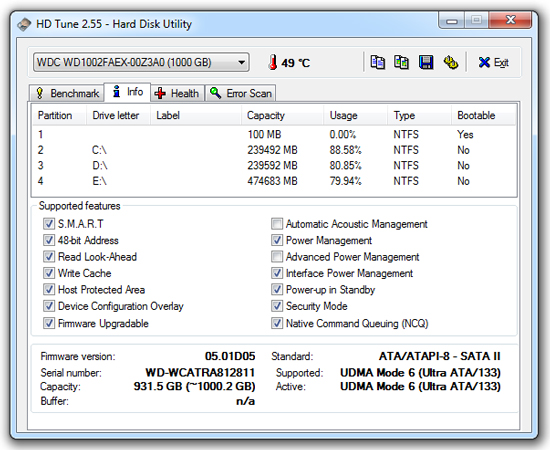Select the C:\ partition row
The height and width of the screenshot is (450, 550).
click(x=274, y=150)
